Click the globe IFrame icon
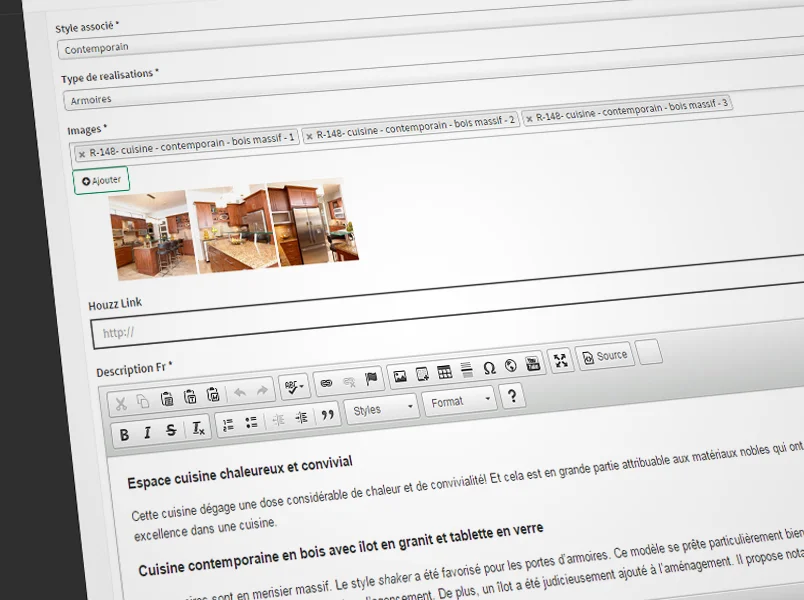This screenshot has height=600, width=804. (x=511, y=365)
